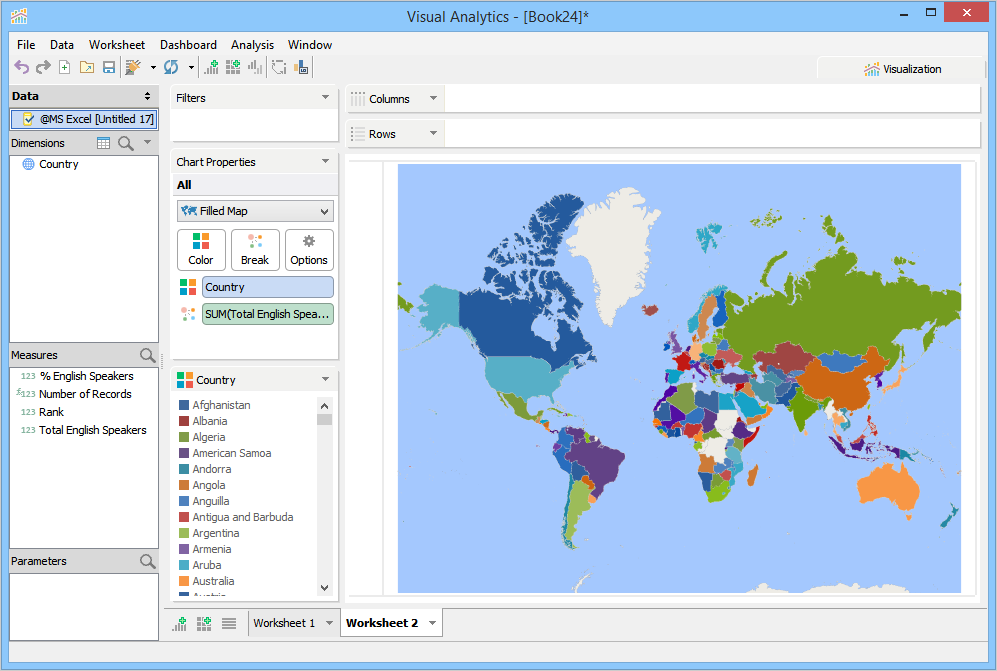This screenshot has width=997, height=671.
Task: Click the sheet list icon in bottom bar
Action: (x=229, y=624)
